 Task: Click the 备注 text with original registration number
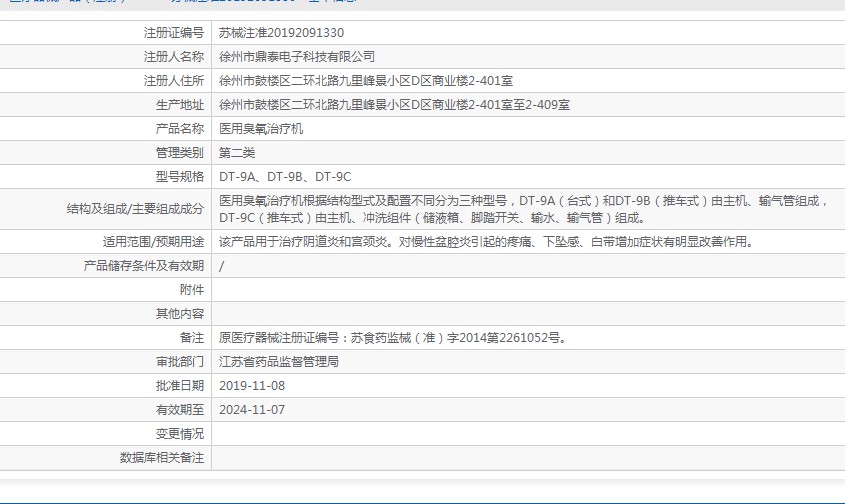393,338
